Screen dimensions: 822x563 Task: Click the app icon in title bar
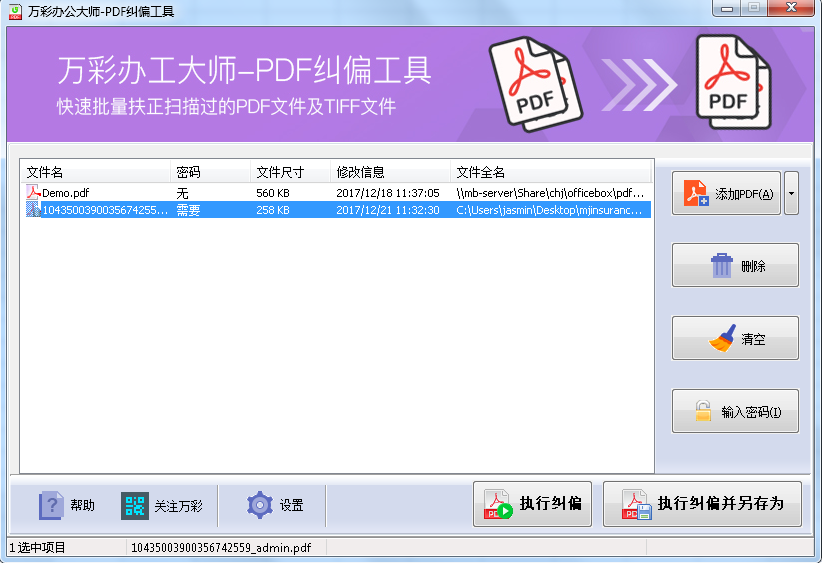pos(16,11)
